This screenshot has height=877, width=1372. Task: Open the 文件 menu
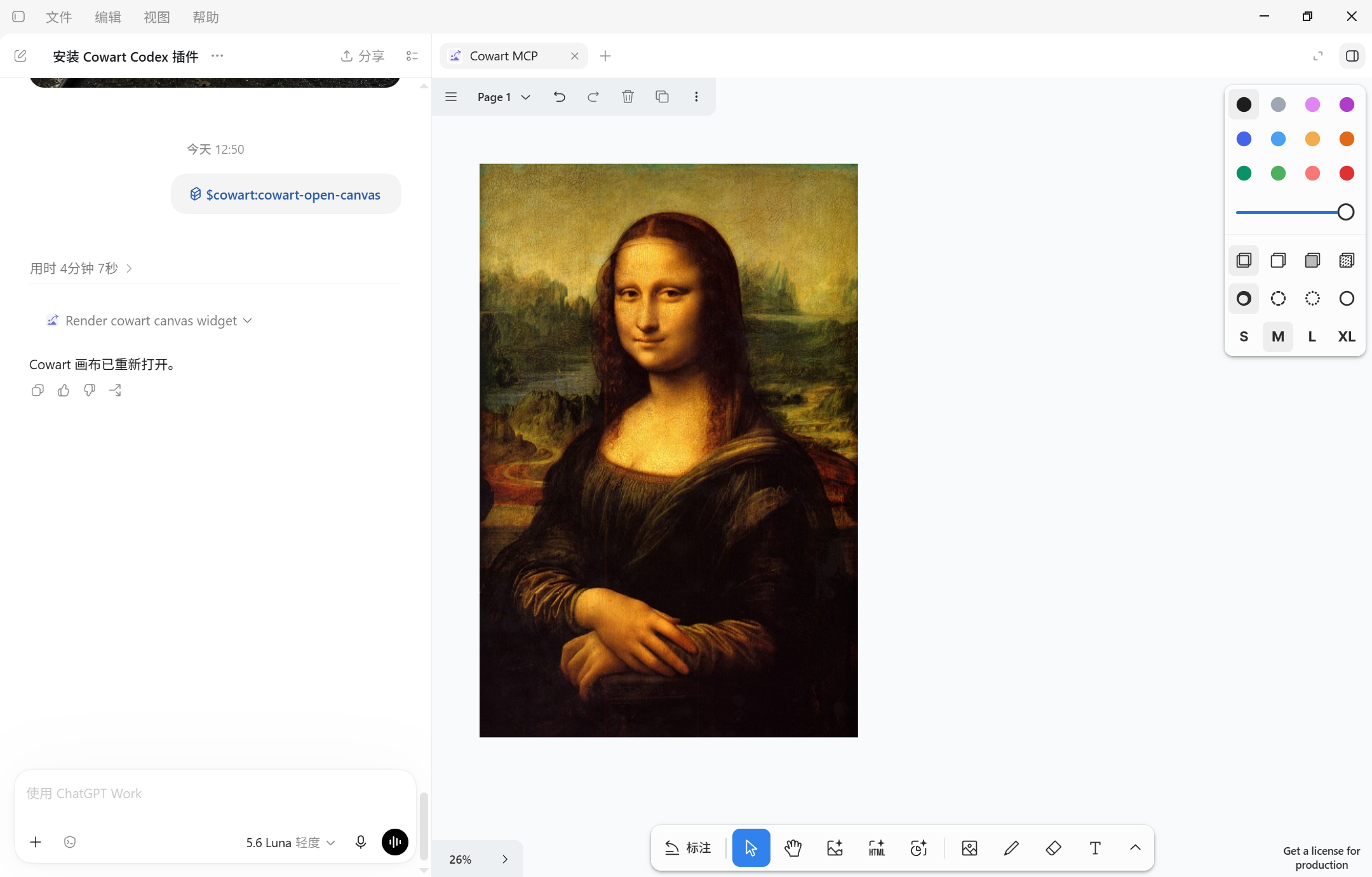click(58, 17)
